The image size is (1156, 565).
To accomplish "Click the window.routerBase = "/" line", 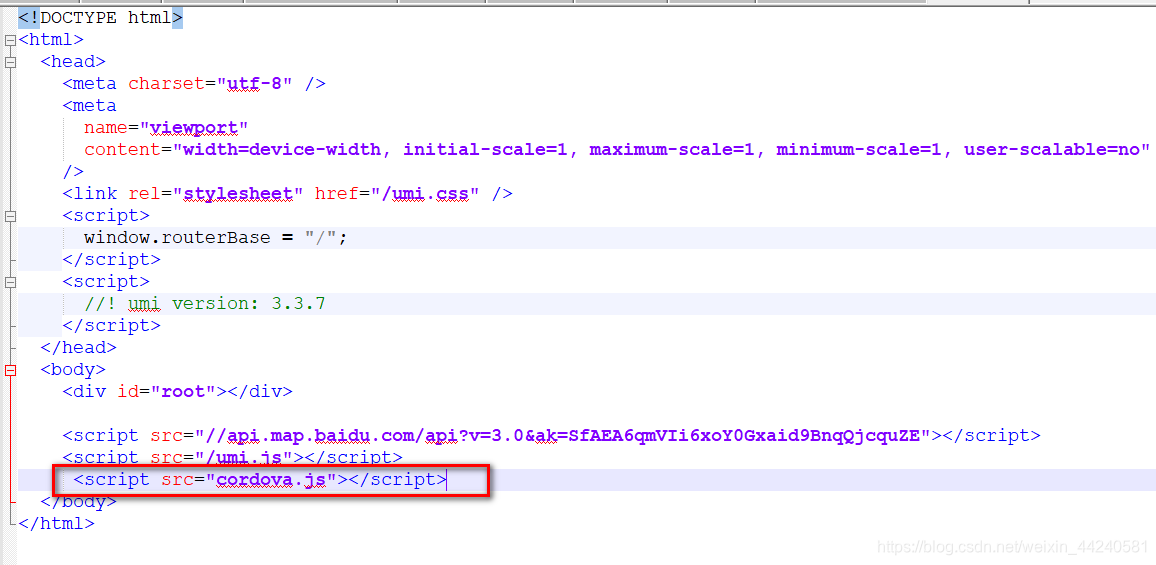I will coord(215,238).
